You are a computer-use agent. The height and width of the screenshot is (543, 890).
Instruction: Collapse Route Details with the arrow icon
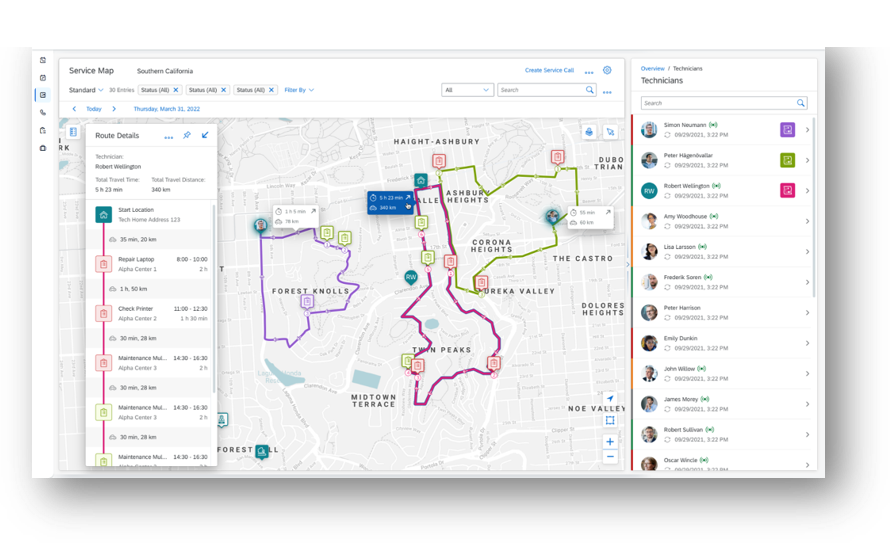[205, 135]
